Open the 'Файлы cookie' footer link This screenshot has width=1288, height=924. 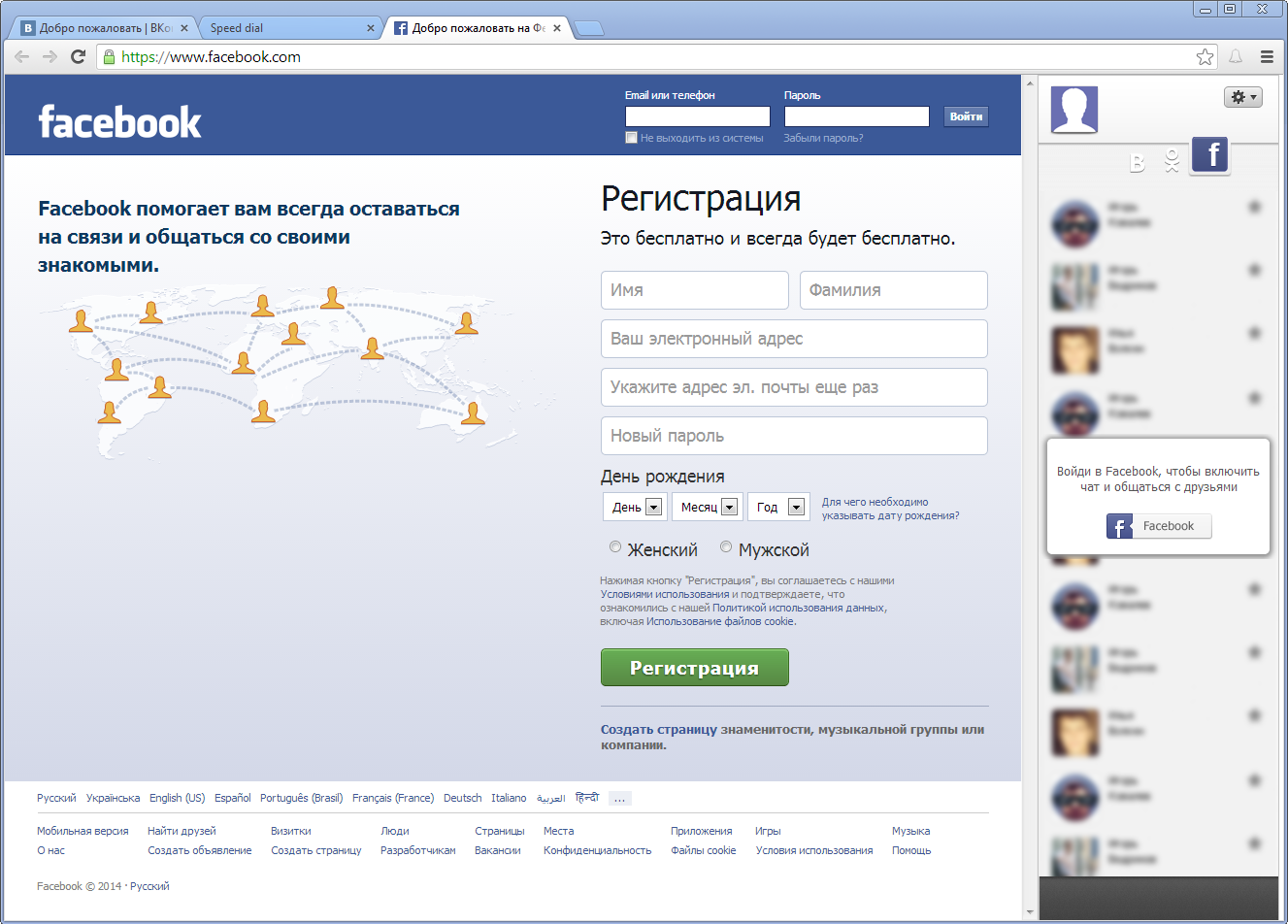[704, 851]
